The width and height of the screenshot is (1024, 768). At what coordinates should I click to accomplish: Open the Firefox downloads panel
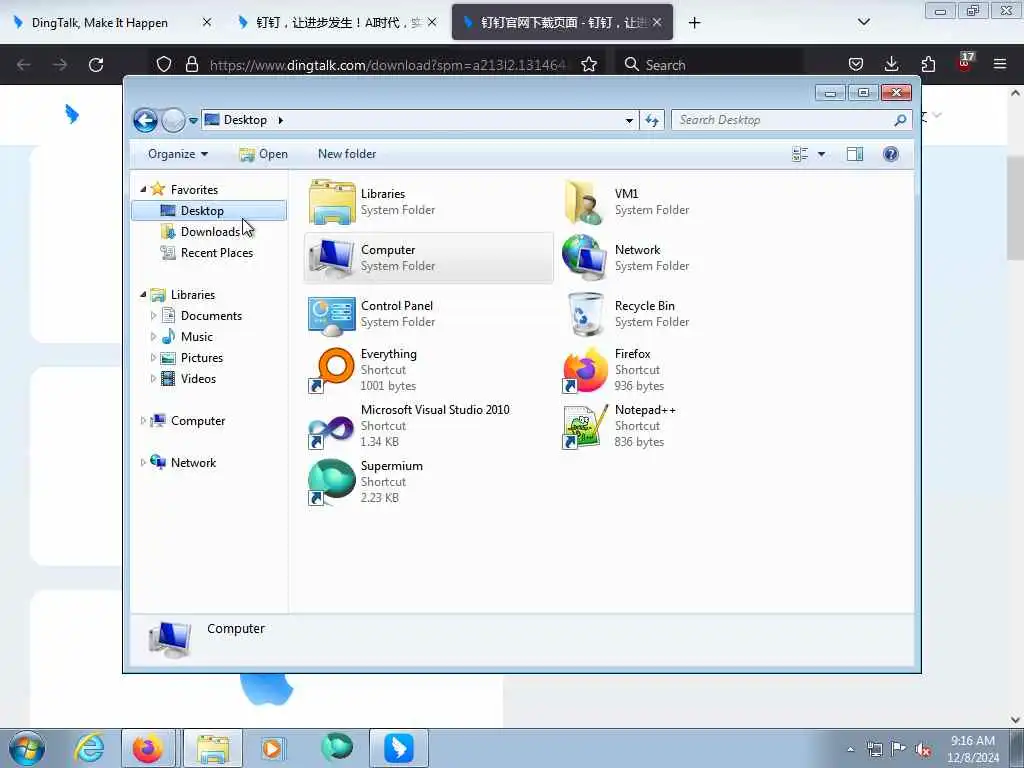891,64
